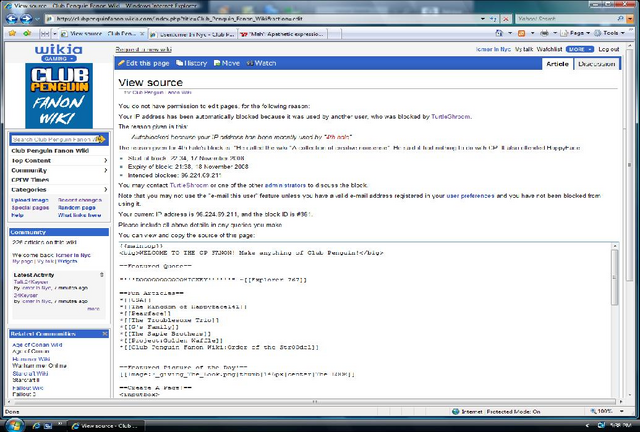This screenshot has height=432, width=640.
Task: Close the View source browser tab
Action: [142, 34]
